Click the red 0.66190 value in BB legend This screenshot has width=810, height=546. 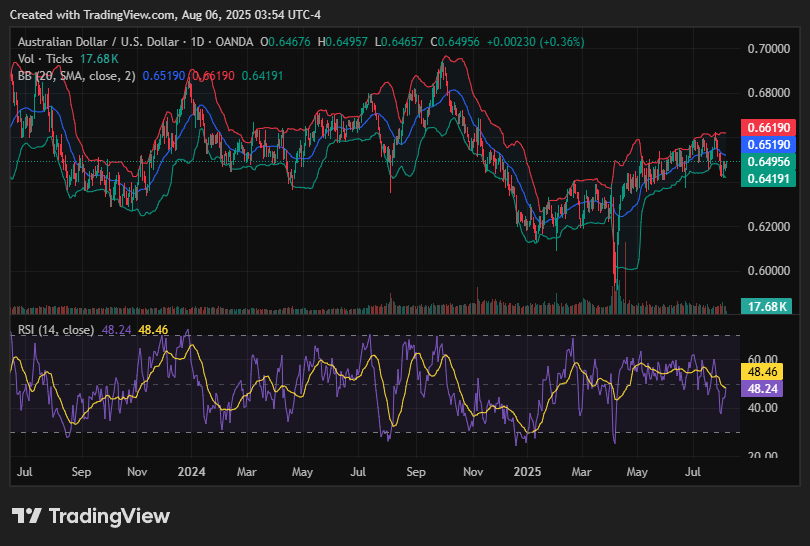tap(213, 76)
